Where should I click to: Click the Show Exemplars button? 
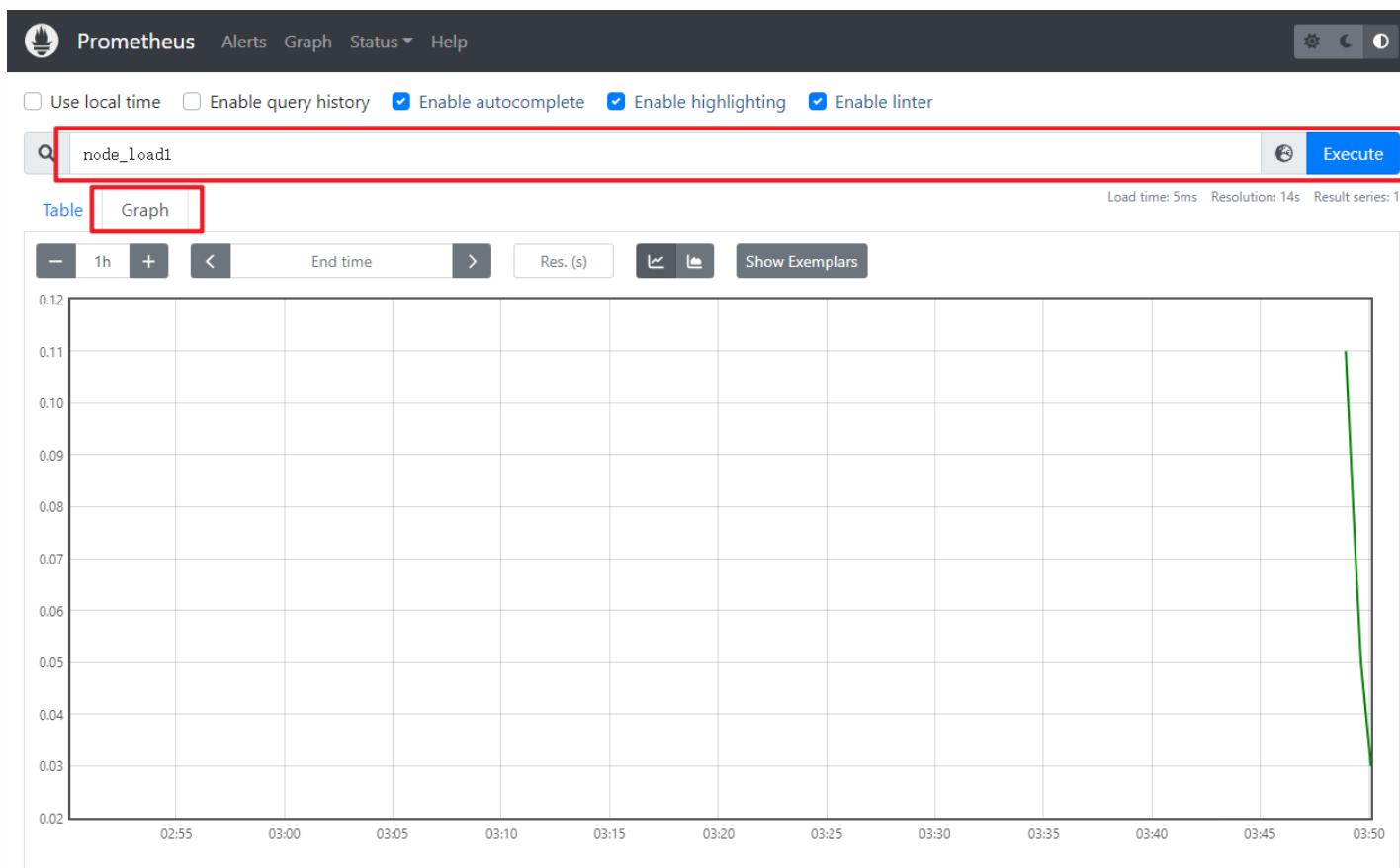[801, 262]
